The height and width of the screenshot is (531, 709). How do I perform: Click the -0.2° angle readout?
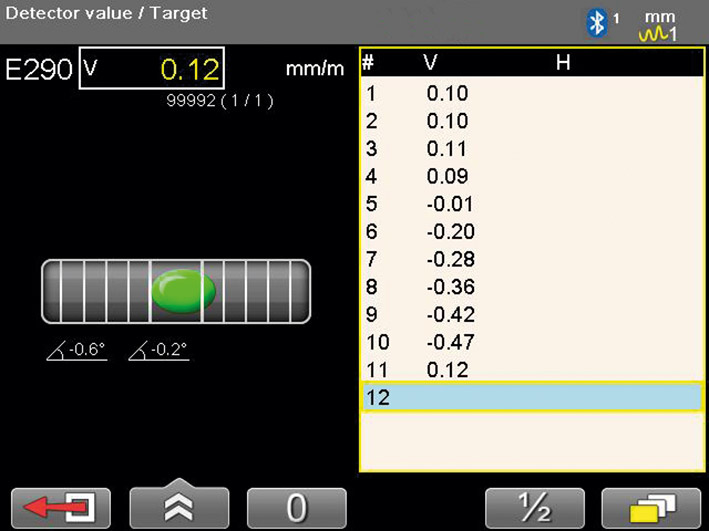159,350
